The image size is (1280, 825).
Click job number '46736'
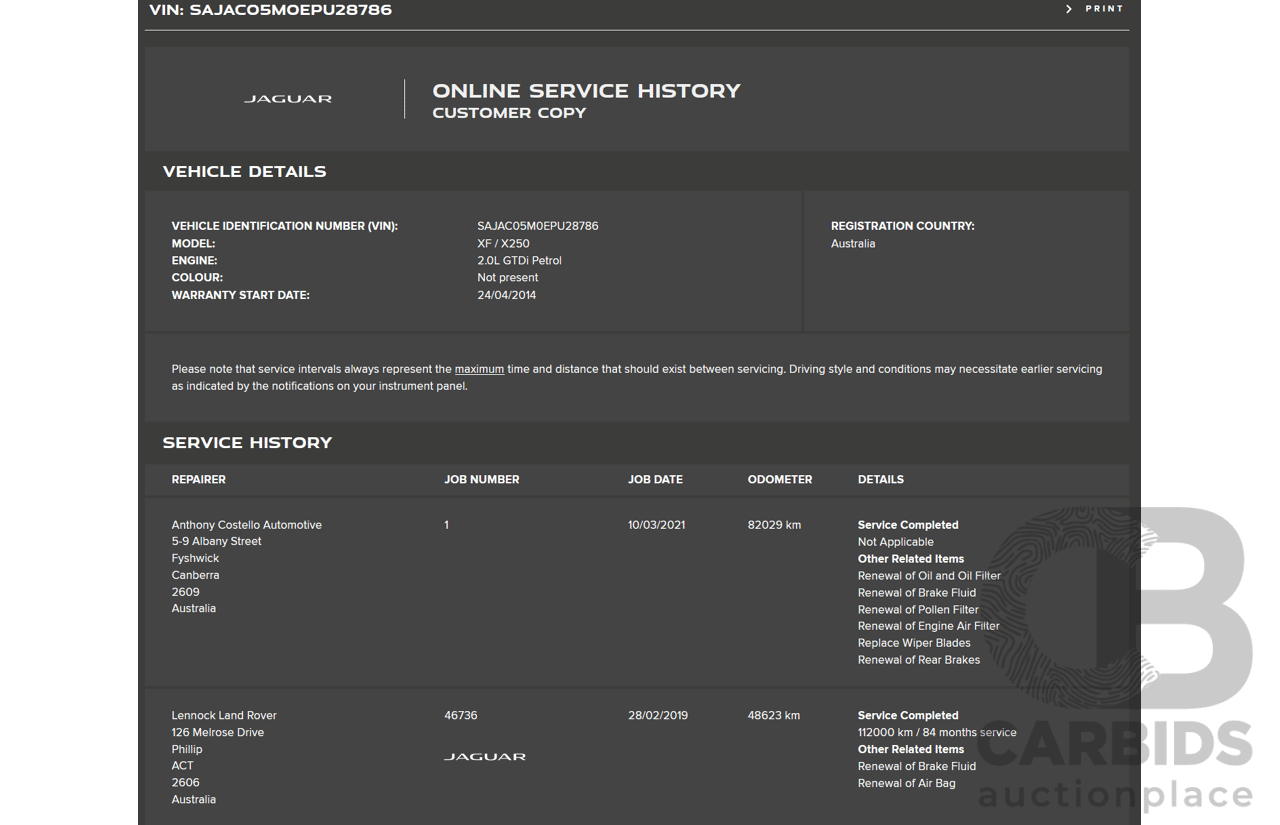[x=460, y=716]
